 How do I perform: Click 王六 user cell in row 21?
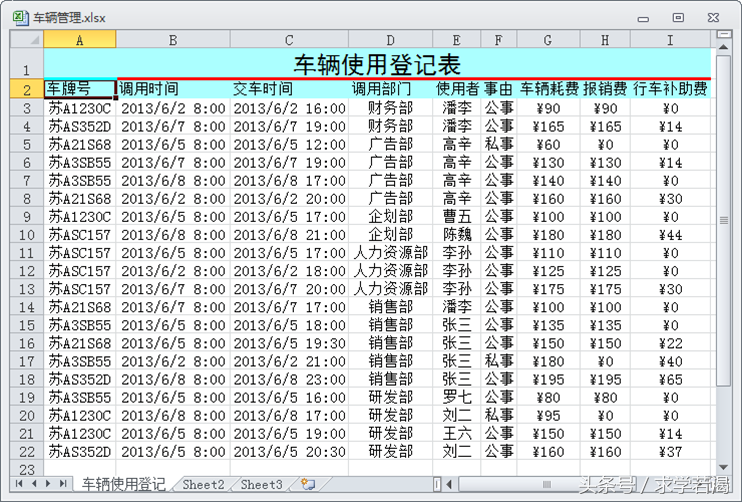tap(457, 433)
